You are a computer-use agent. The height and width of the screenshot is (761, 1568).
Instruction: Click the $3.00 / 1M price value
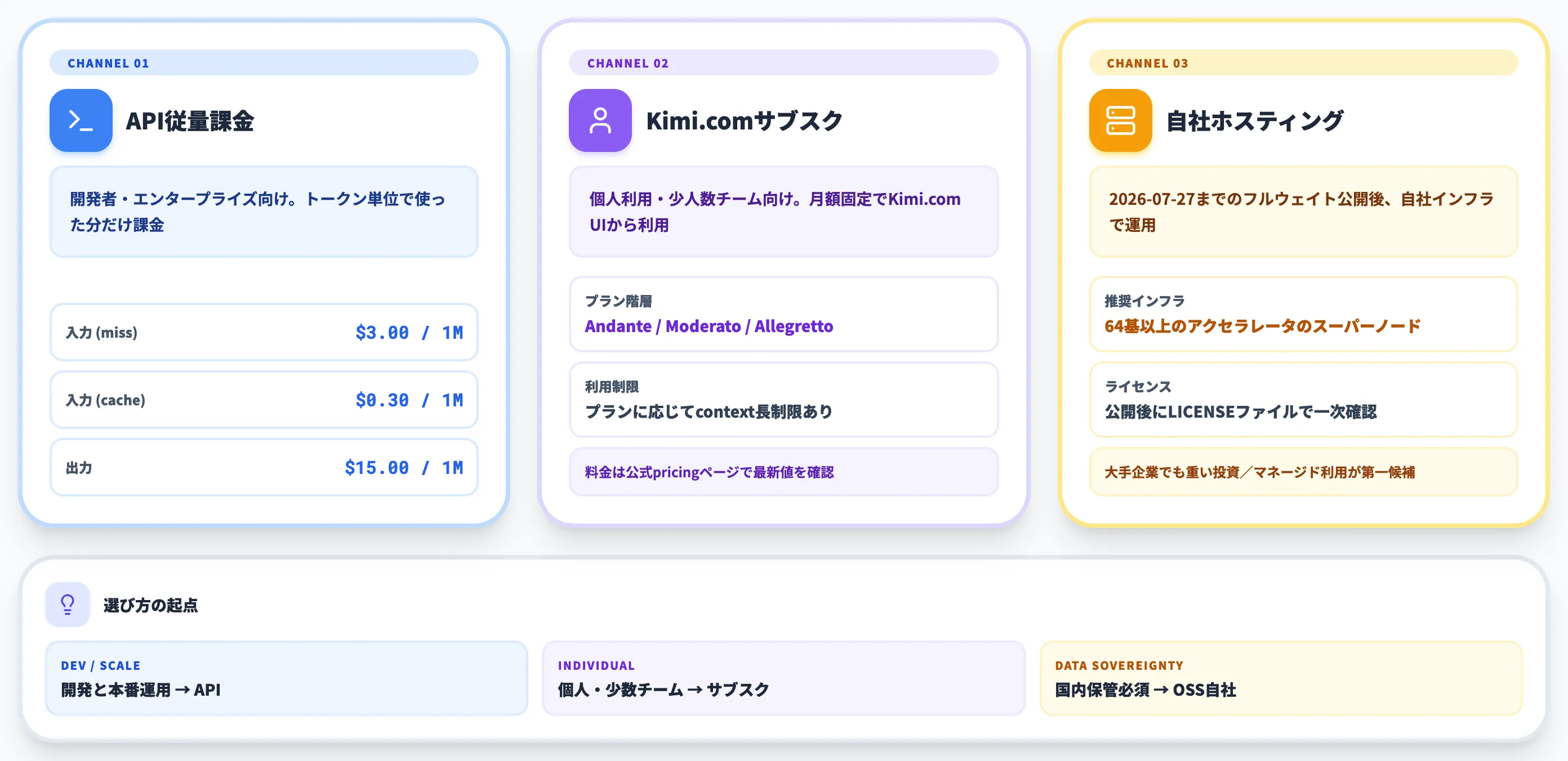[x=409, y=333]
